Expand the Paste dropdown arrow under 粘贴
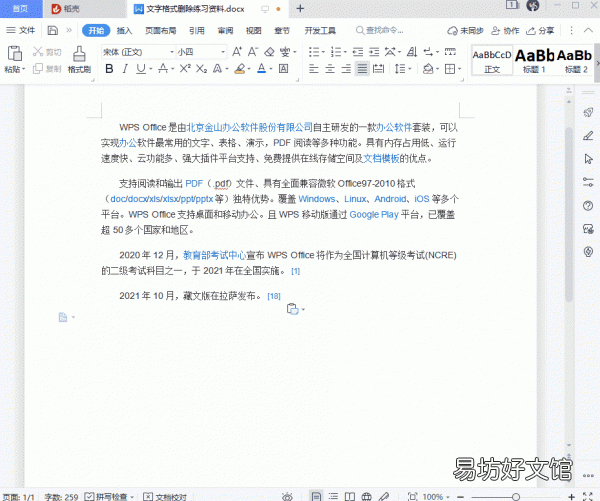Viewport: 600px width, 501px height. pos(23,69)
